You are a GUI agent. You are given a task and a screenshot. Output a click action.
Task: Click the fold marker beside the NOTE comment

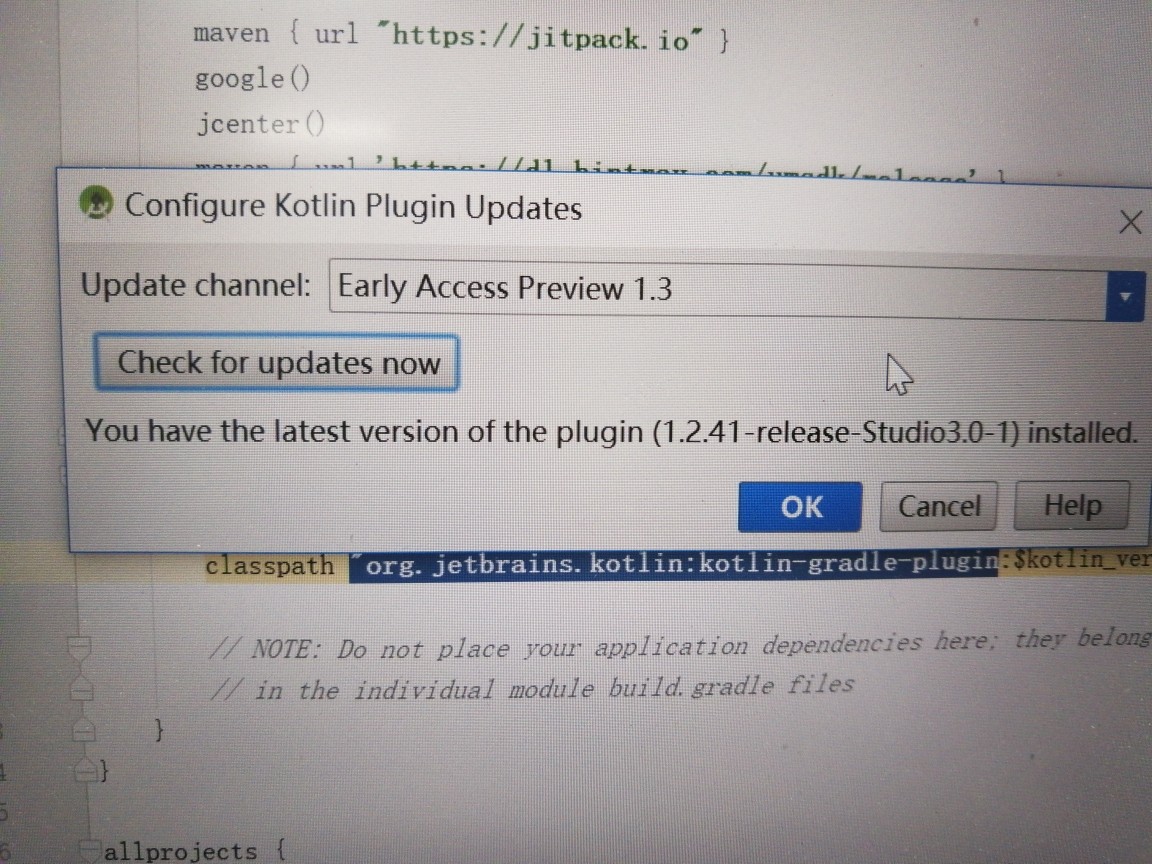coord(79,647)
